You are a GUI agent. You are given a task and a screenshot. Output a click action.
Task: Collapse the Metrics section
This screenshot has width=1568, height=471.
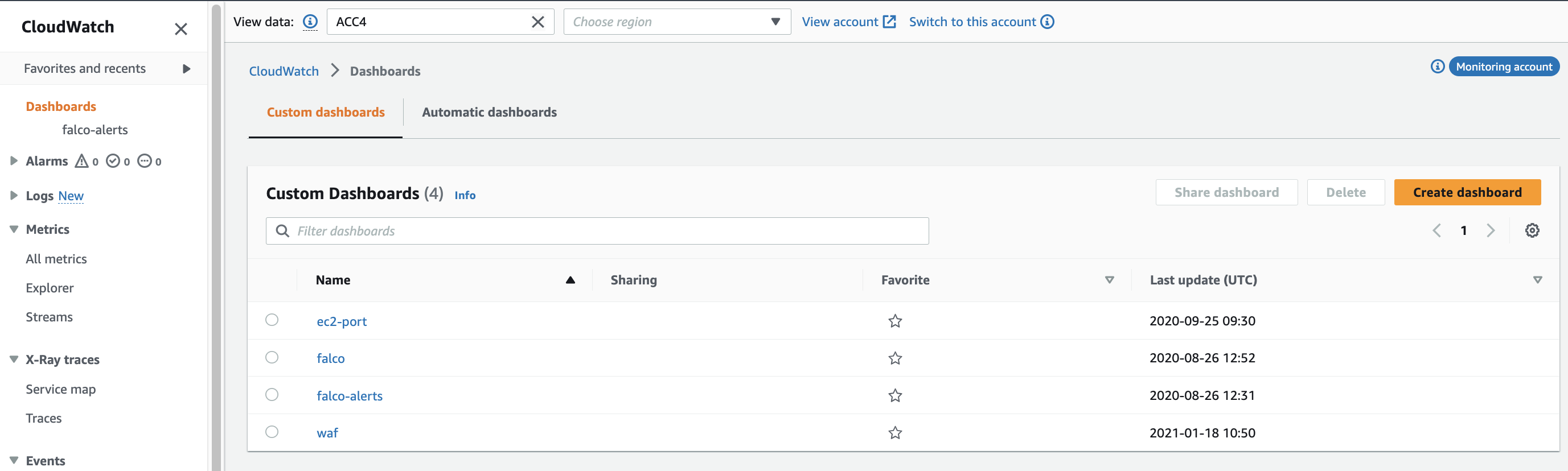14,229
